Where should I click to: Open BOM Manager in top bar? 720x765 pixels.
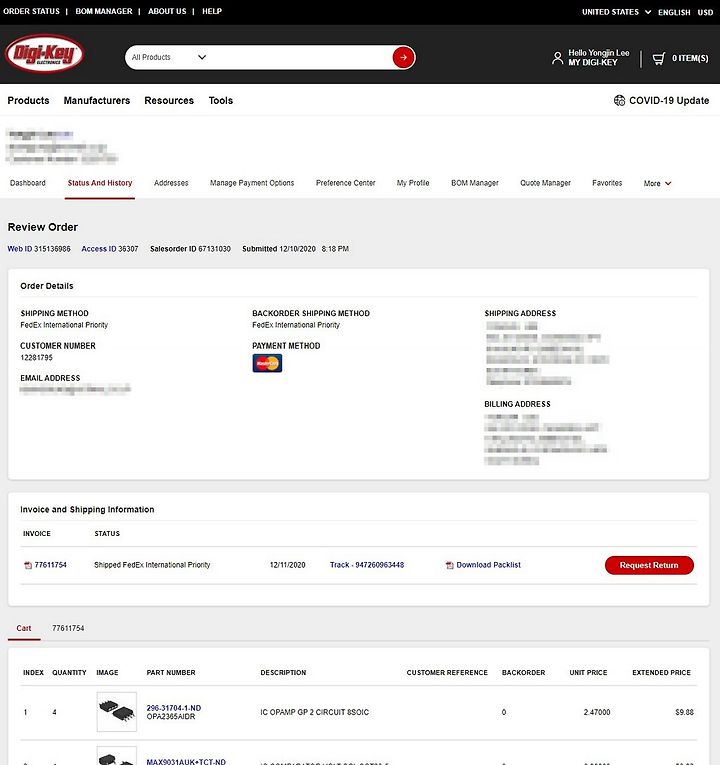point(104,11)
